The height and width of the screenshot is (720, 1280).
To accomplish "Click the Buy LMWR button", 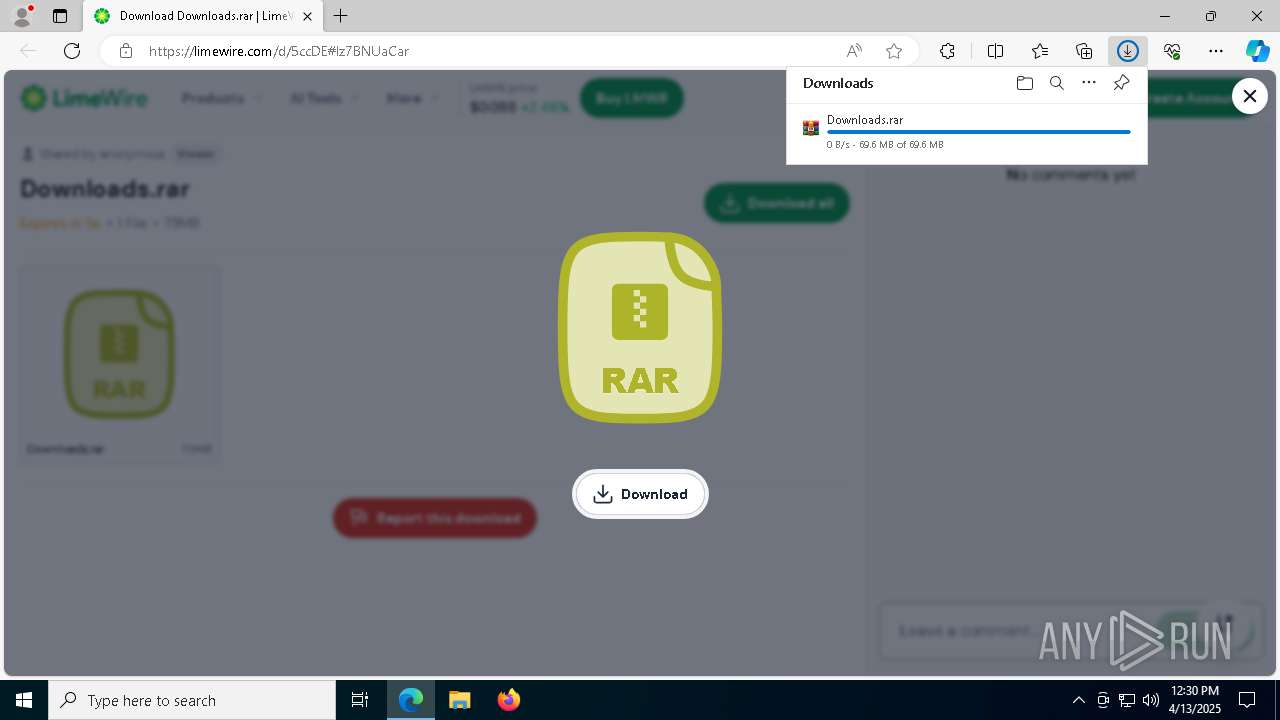I will pos(631,98).
